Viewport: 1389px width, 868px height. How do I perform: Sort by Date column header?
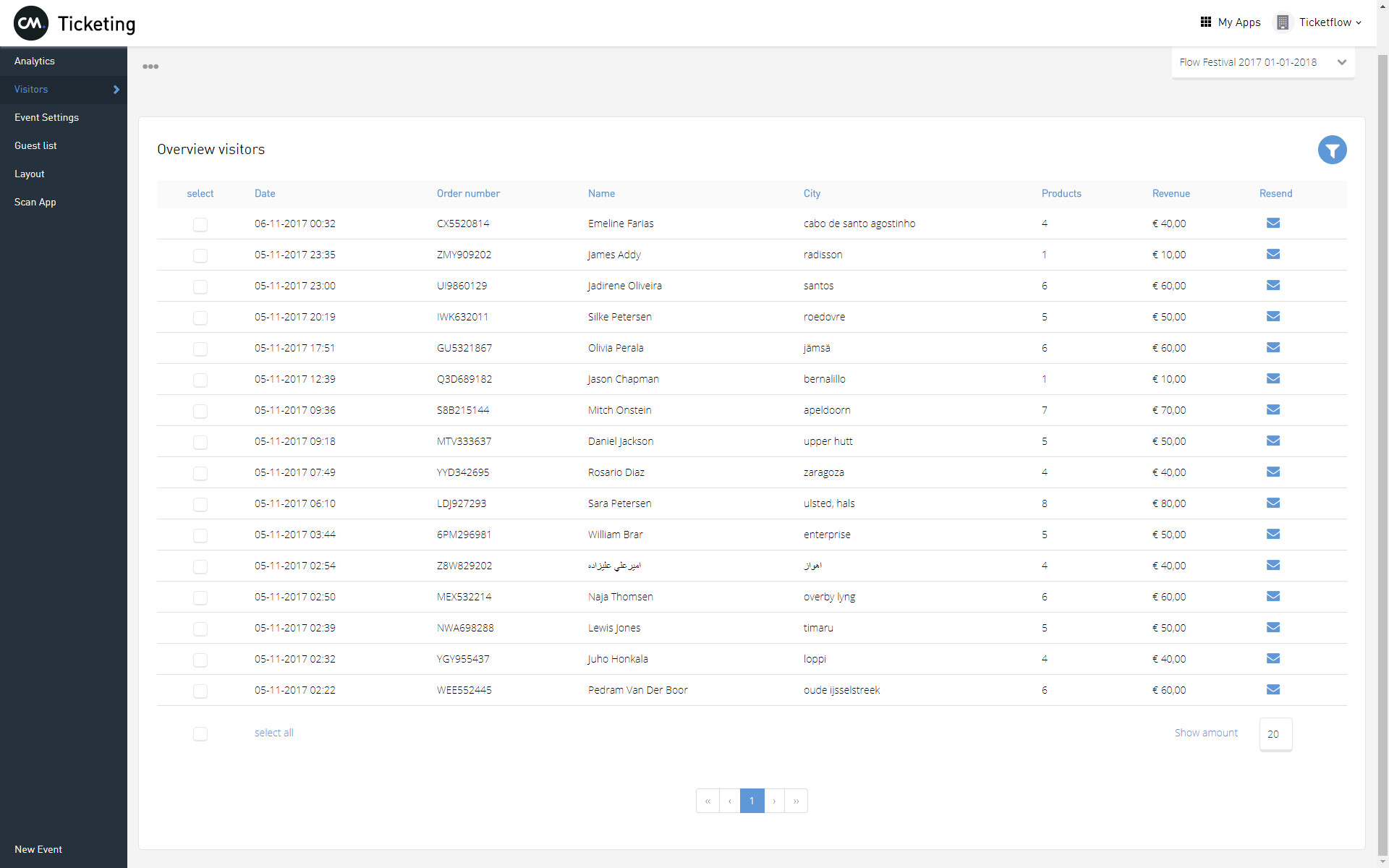265,194
